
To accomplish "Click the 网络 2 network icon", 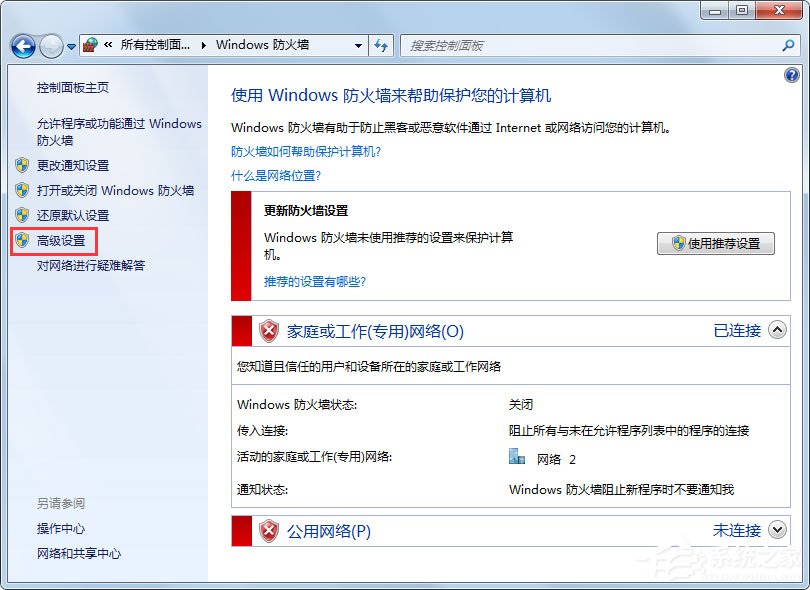I will [x=517, y=458].
